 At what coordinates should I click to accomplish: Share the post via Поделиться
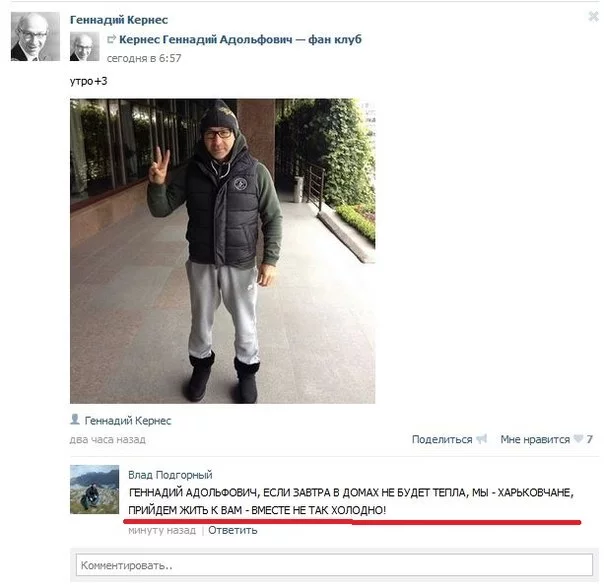point(442,439)
